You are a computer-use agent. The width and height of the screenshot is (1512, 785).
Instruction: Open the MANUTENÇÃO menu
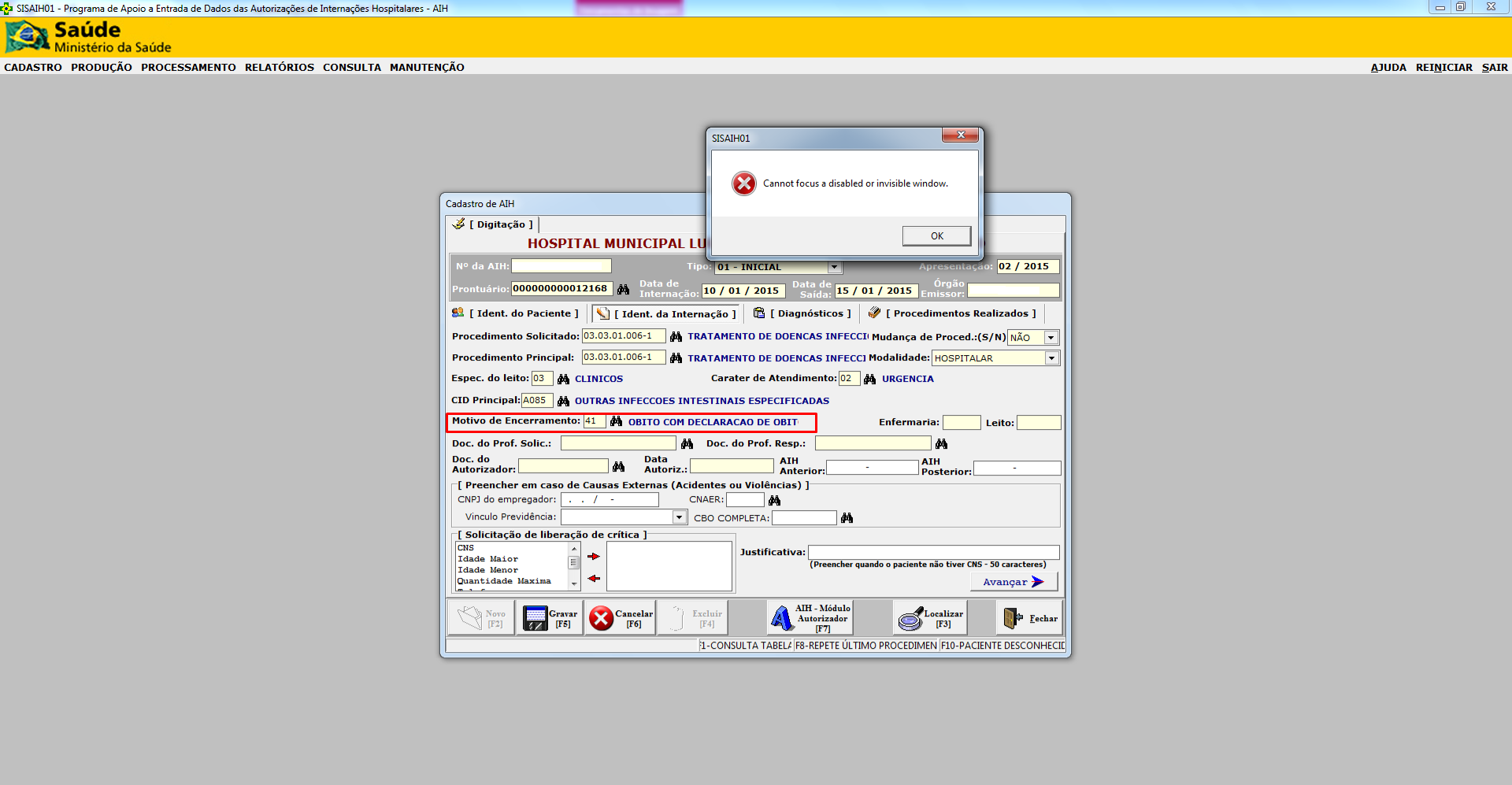pos(427,68)
